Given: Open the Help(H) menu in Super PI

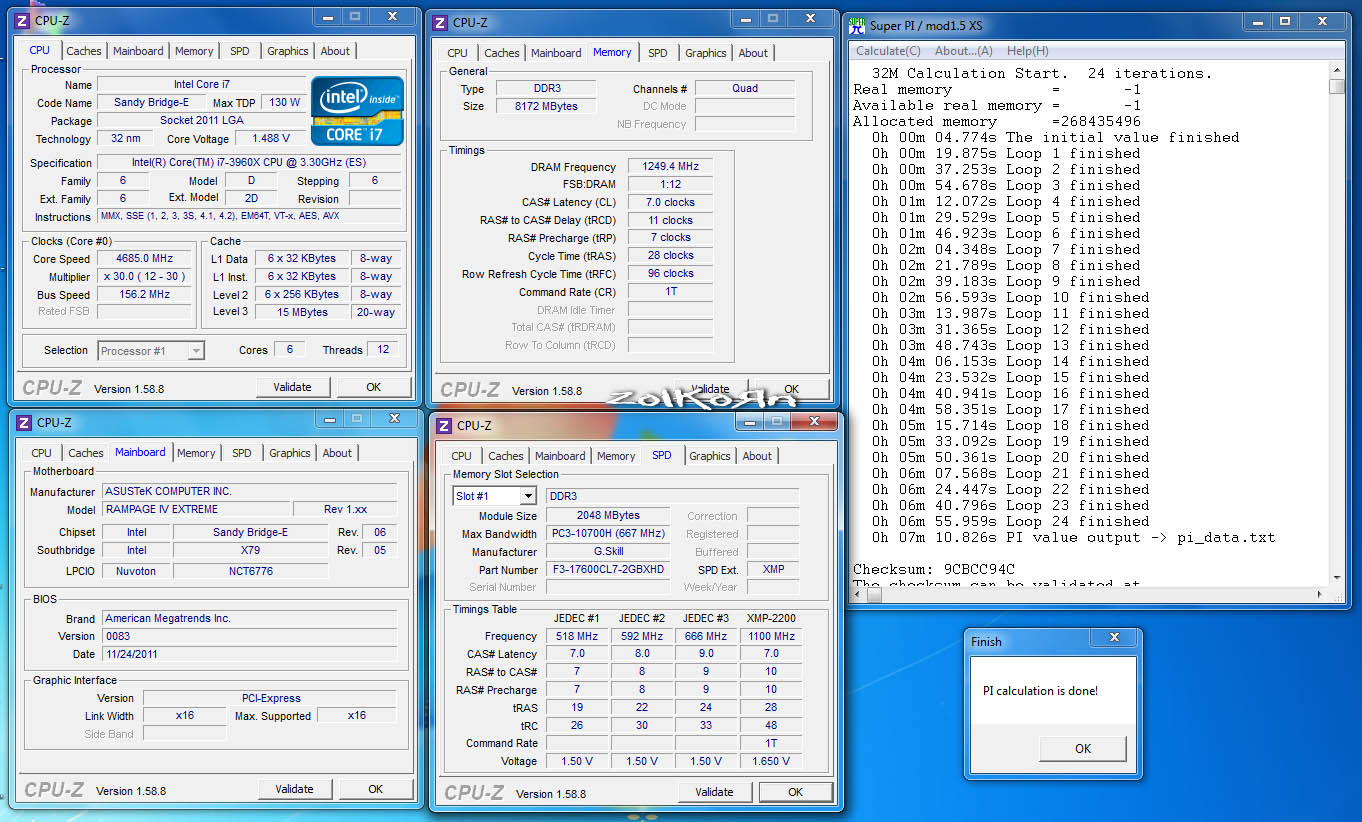Looking at the screenshot, I should click(1027, 51).
